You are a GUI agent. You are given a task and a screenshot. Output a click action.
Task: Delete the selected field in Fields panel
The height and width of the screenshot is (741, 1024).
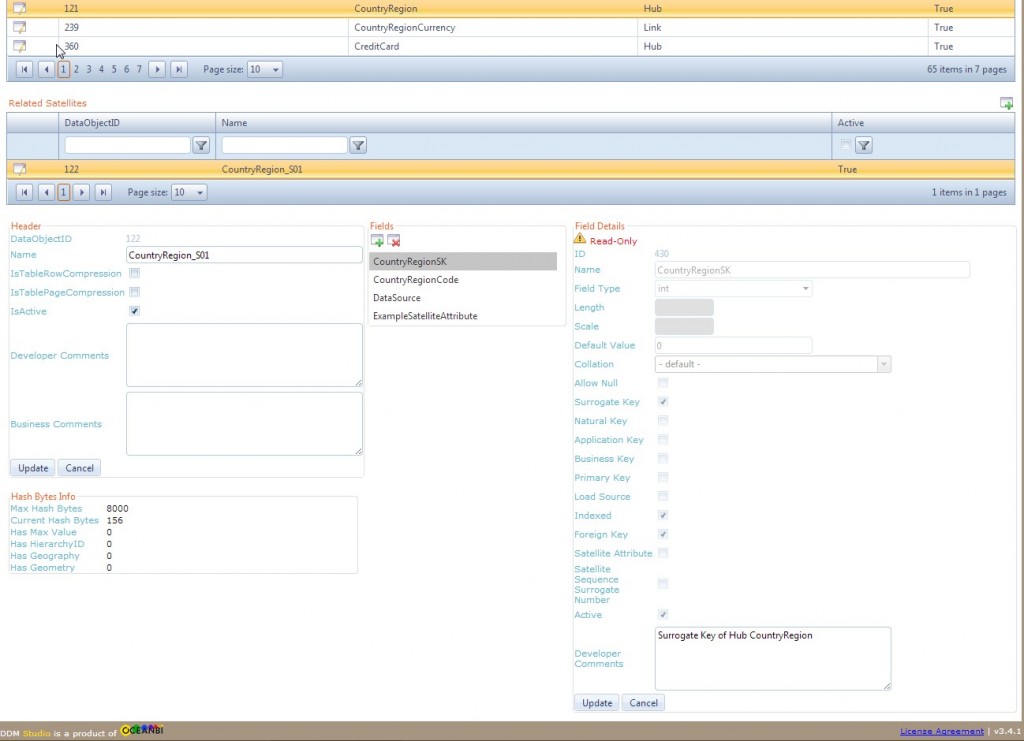[394, 241]
